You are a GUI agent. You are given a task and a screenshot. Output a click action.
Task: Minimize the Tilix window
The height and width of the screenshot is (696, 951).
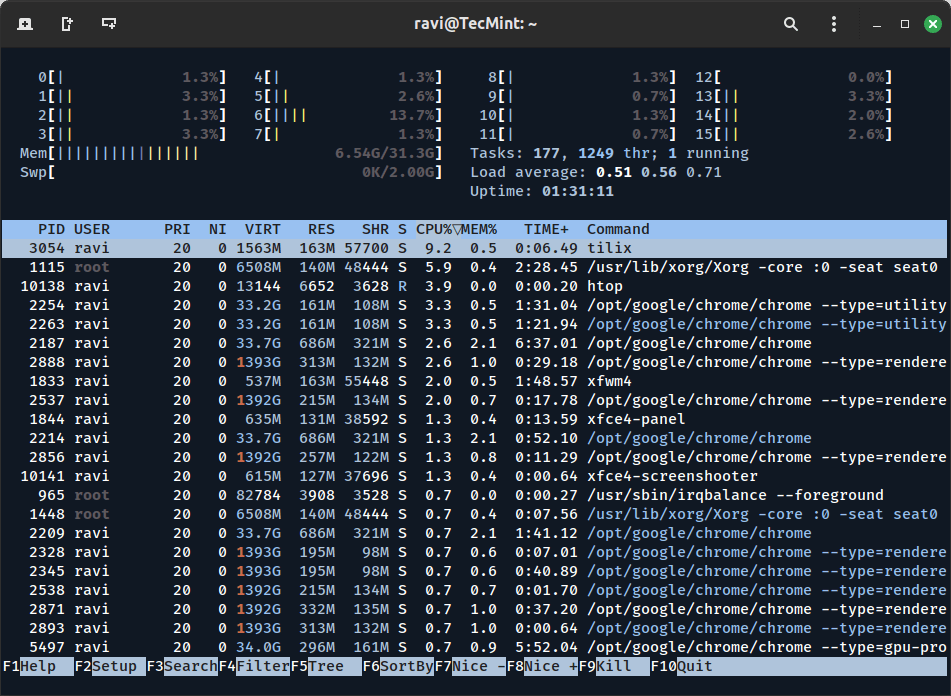point(876,24)
